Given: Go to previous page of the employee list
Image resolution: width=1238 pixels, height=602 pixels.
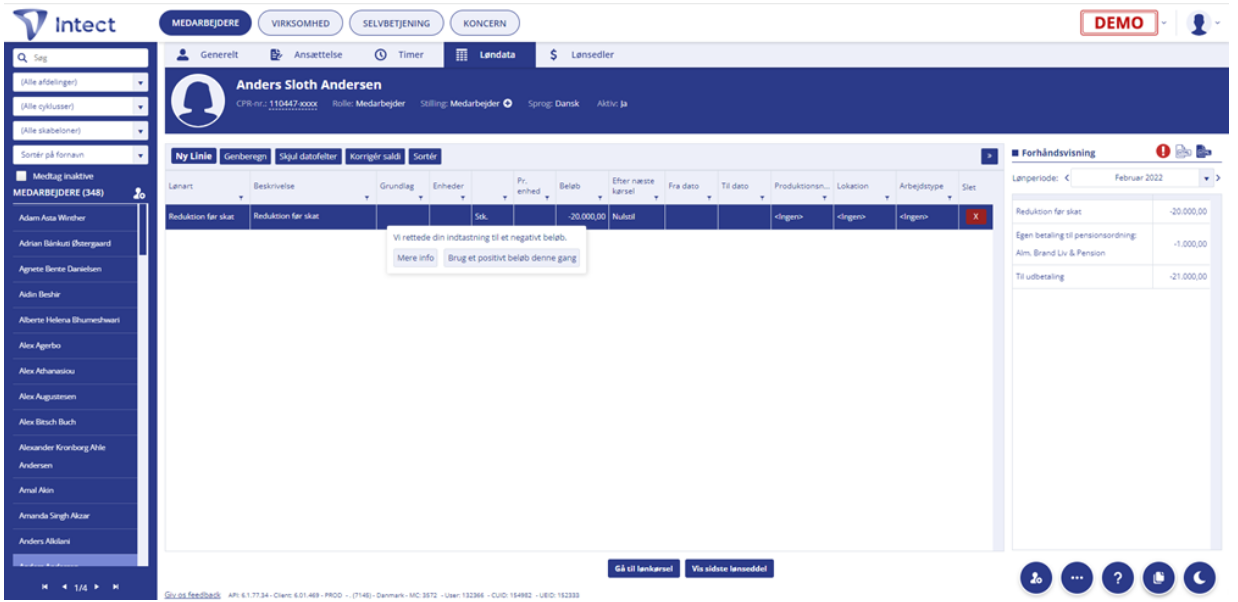Looking at the screenshot, I should (x=64, y=586).
